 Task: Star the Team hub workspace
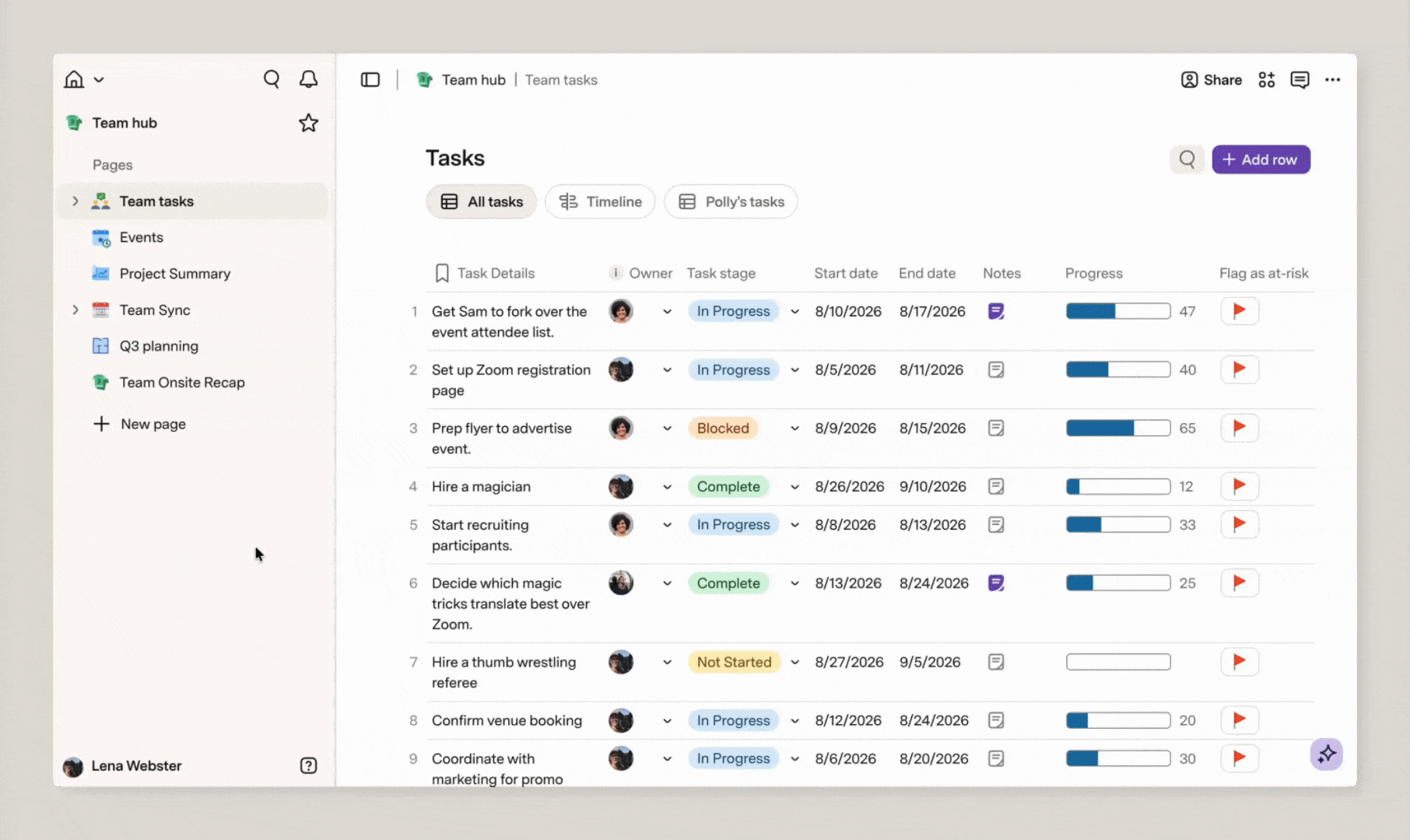tap(309, 123)
